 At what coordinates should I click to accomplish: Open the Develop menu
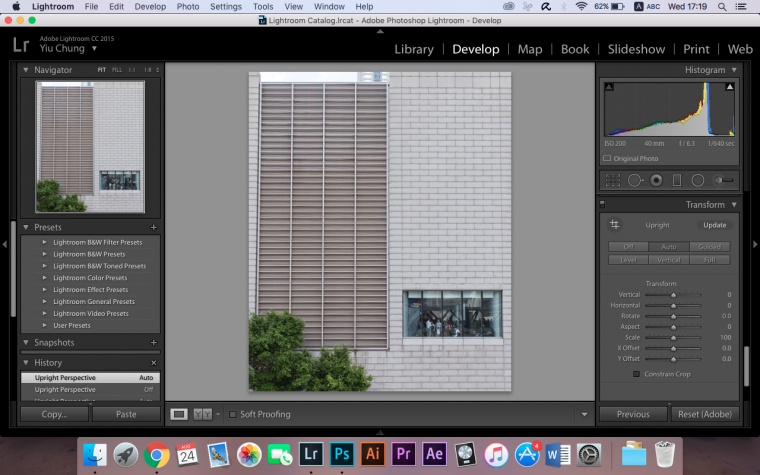tap(150, 7)
